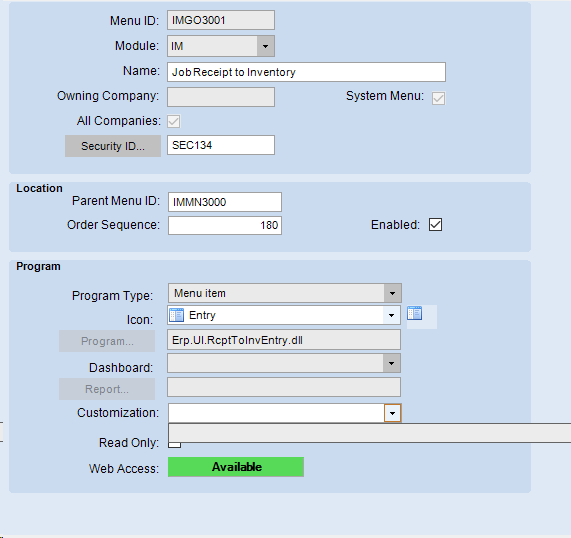
Task: Open the Icon dropdown arrow
Action: pyautogui.click(x=391, y=315)
